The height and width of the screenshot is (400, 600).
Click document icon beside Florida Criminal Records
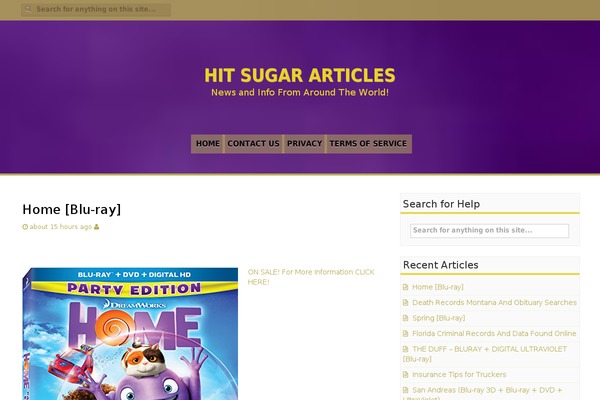[406, 334]
